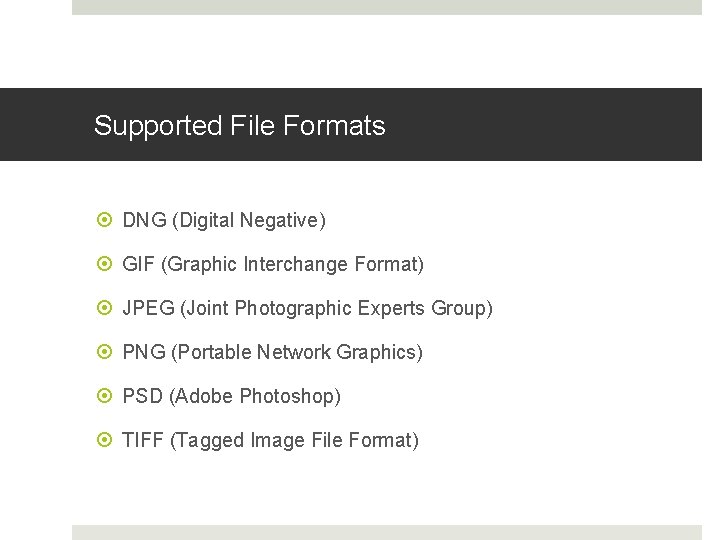Click the word Formats in the title
The height and width of the screenshot is (540, 720).
tap(334, 125)
